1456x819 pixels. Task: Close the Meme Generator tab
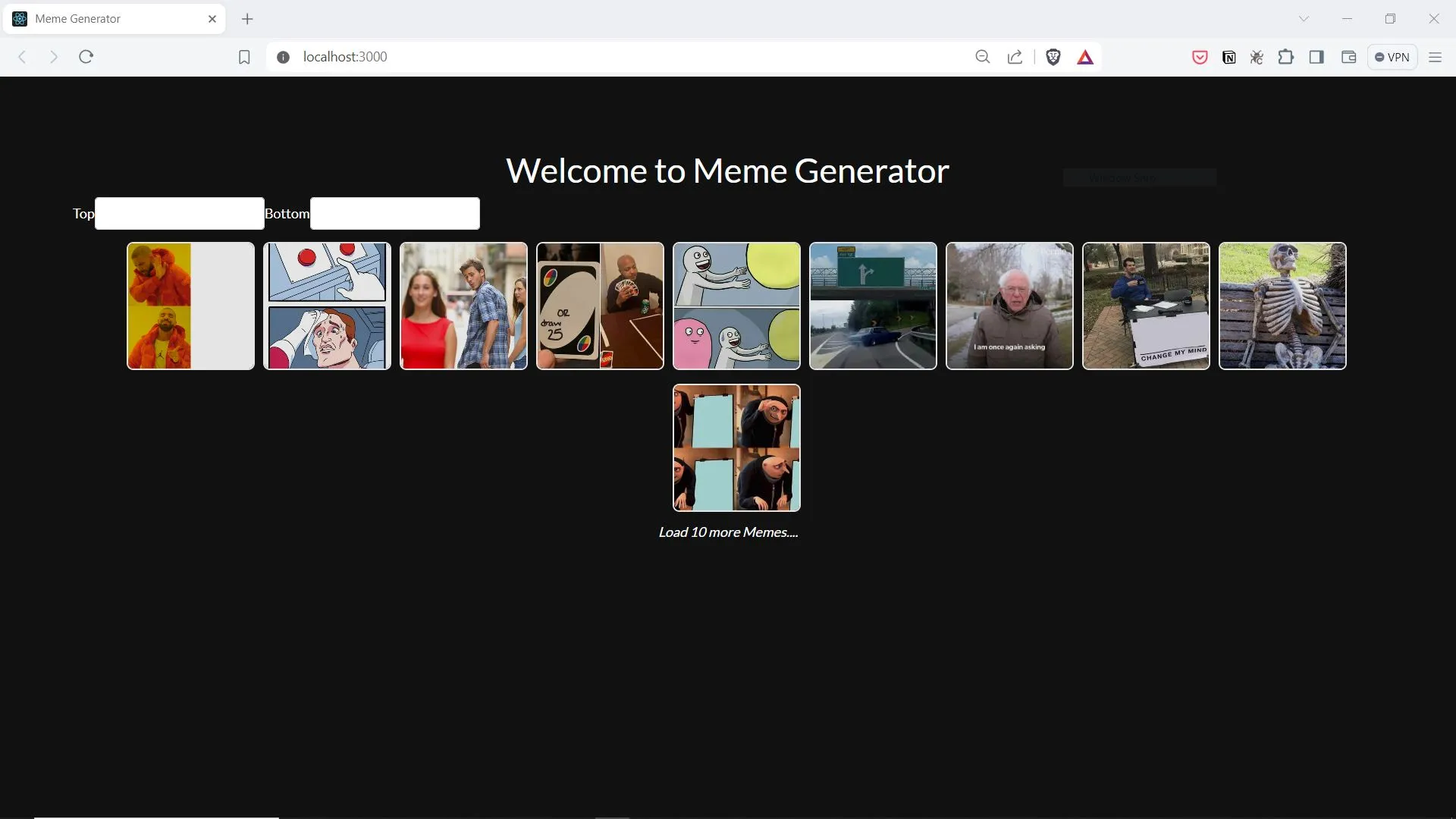tap(212, 19)
